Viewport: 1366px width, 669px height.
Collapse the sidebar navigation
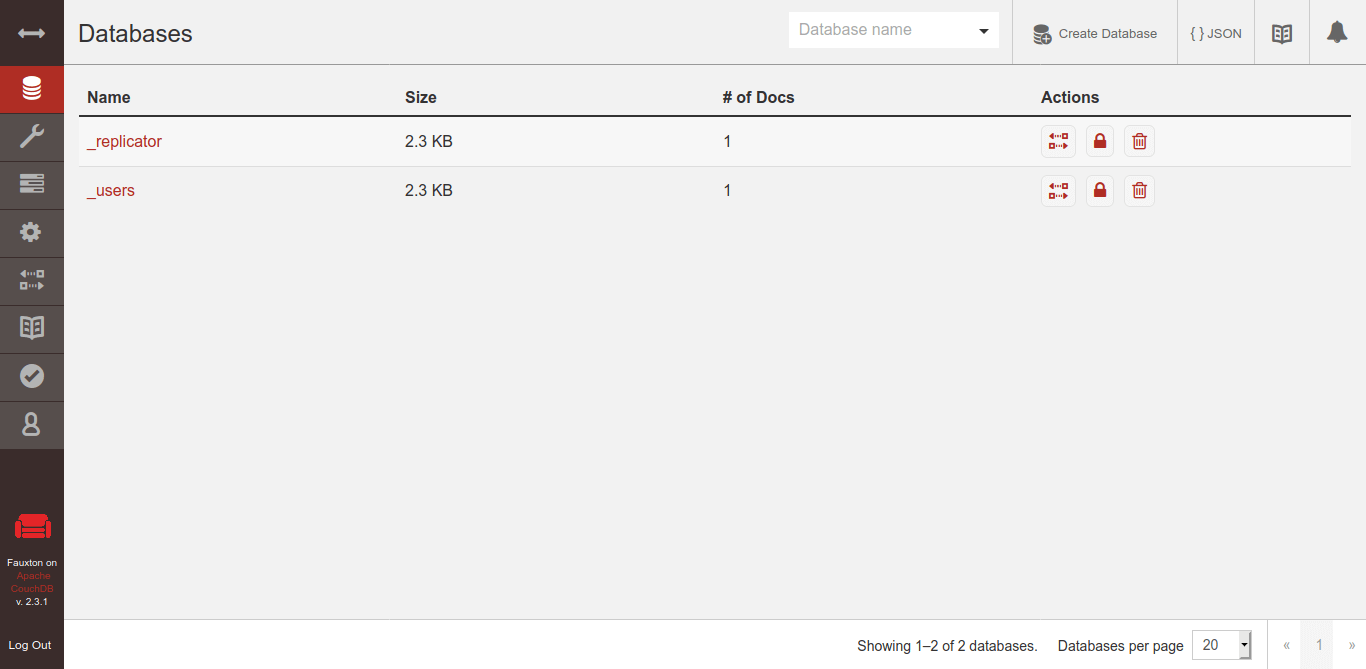click(x=32, y=33)
